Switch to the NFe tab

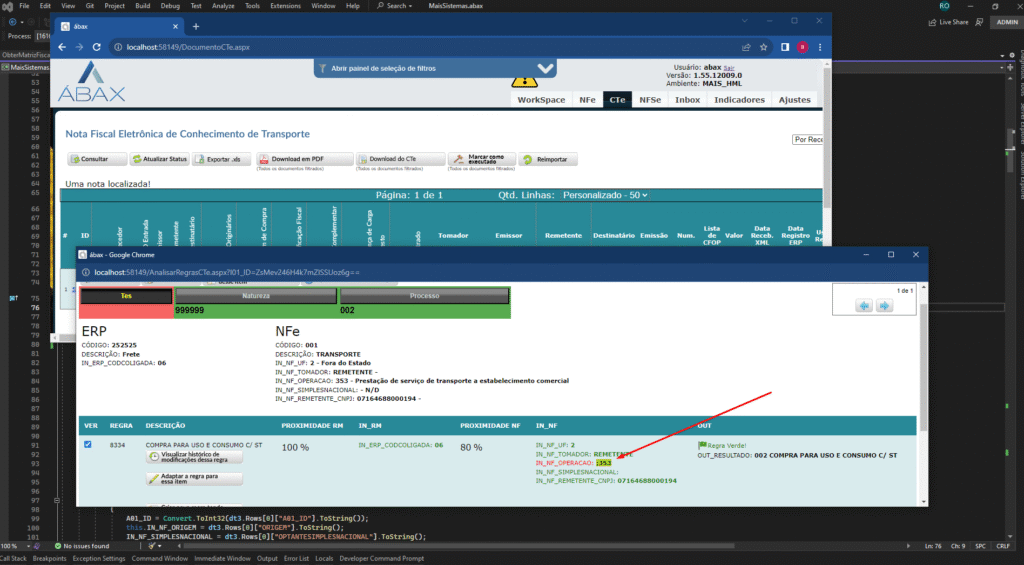click(x=587, y=100)
